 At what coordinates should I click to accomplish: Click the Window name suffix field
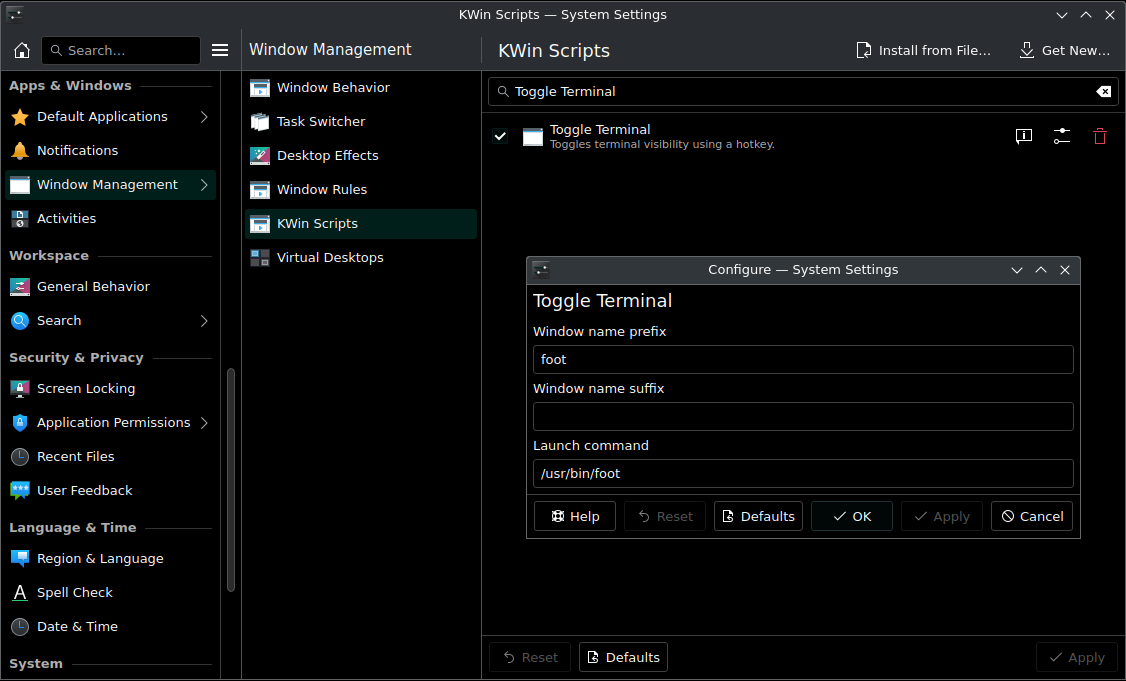803,417
